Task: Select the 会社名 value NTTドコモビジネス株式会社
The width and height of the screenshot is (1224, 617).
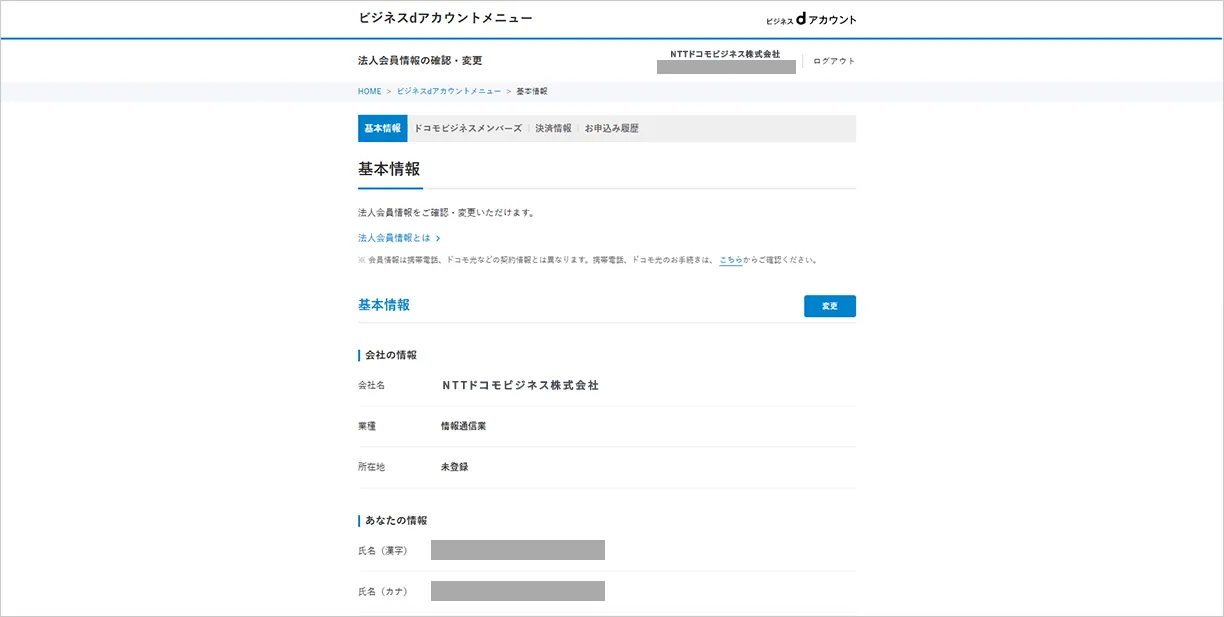Action: point(520,385)
